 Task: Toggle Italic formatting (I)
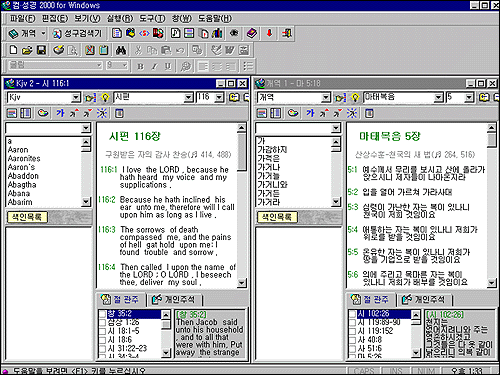154,66
